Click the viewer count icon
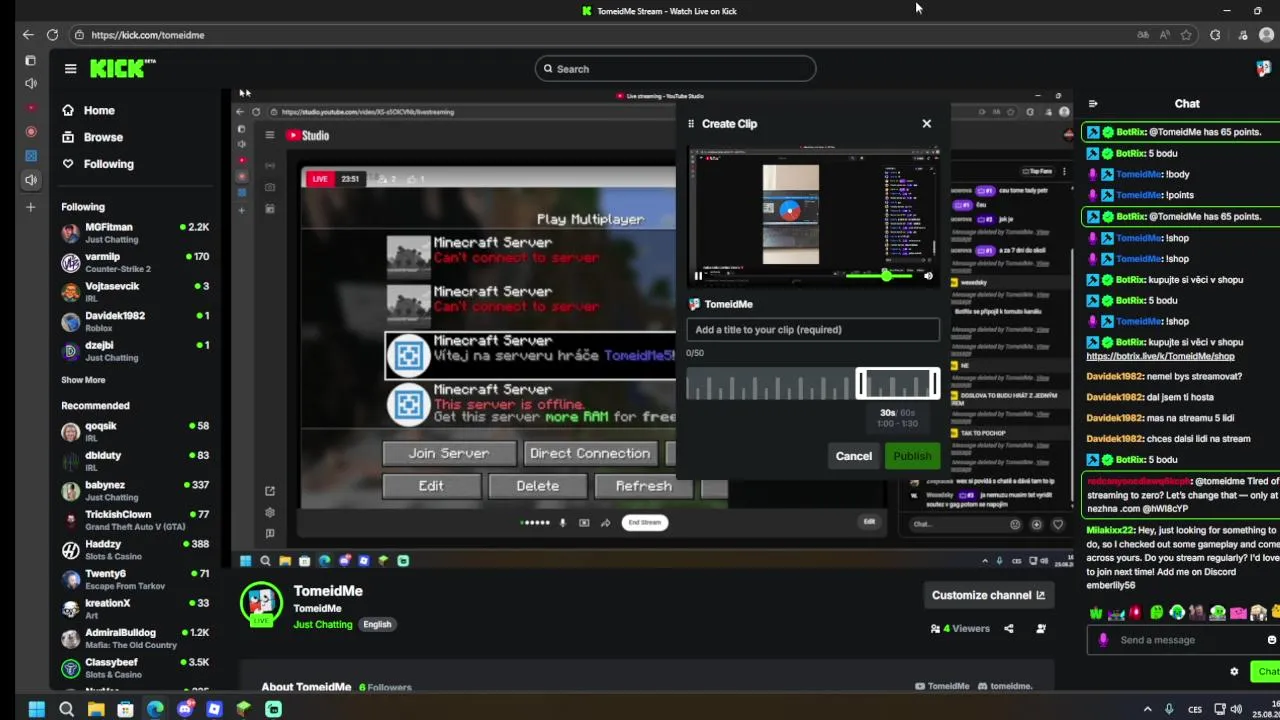 (935, 629)
